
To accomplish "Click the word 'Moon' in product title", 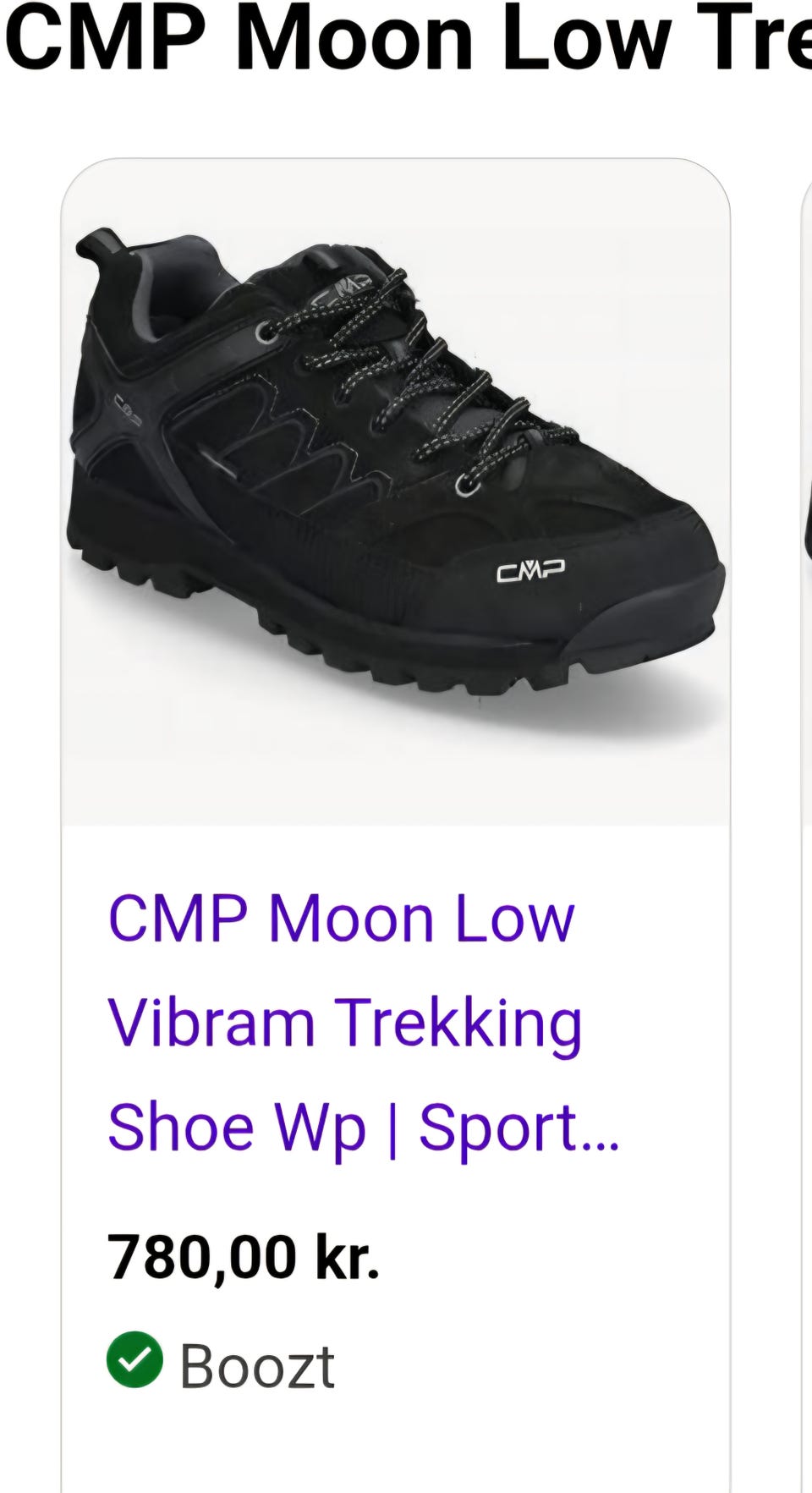I will pyautogui.click(x=351, y=919).
